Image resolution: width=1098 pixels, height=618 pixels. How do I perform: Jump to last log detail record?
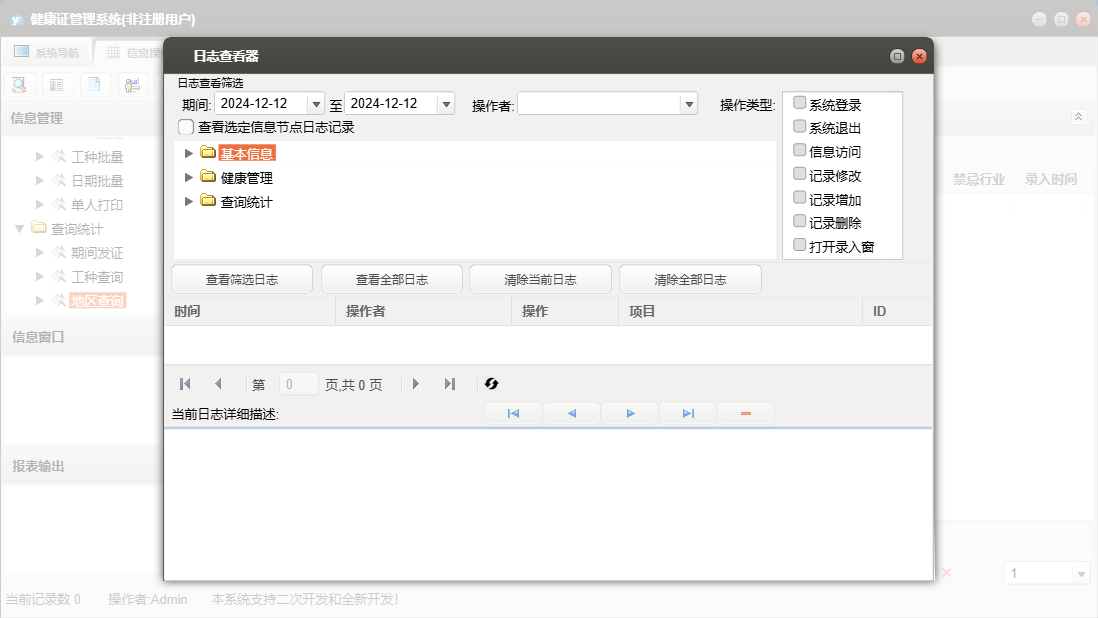pyautogui.click(x=688, y=413)
